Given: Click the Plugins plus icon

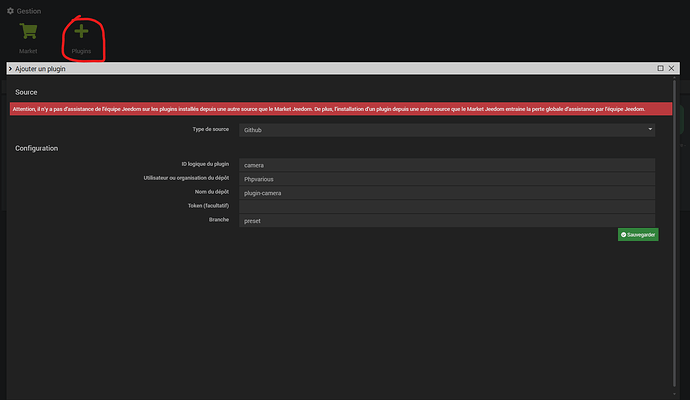Looking at the screenshot, I should click(81, 31).
